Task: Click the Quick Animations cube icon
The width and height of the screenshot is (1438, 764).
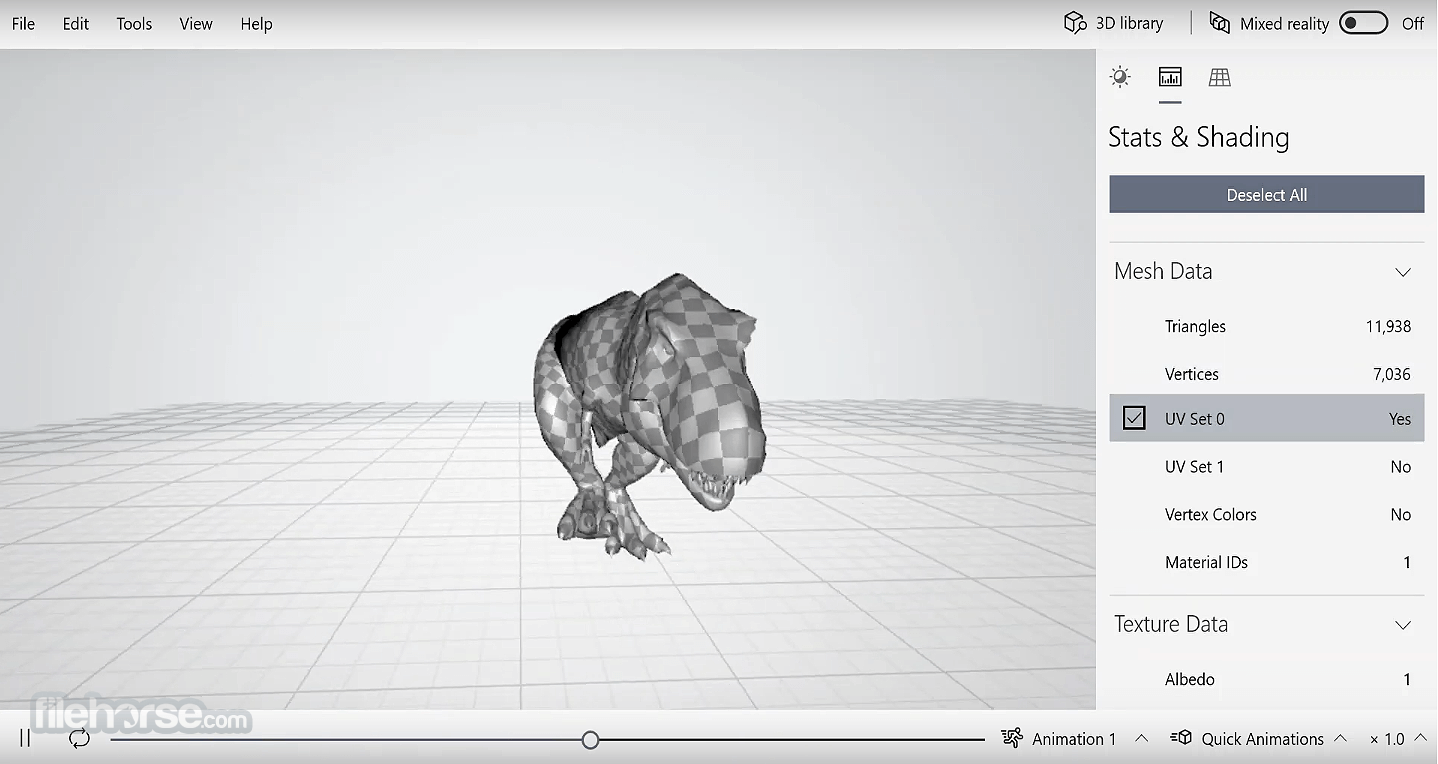Action: (1181, 739)
